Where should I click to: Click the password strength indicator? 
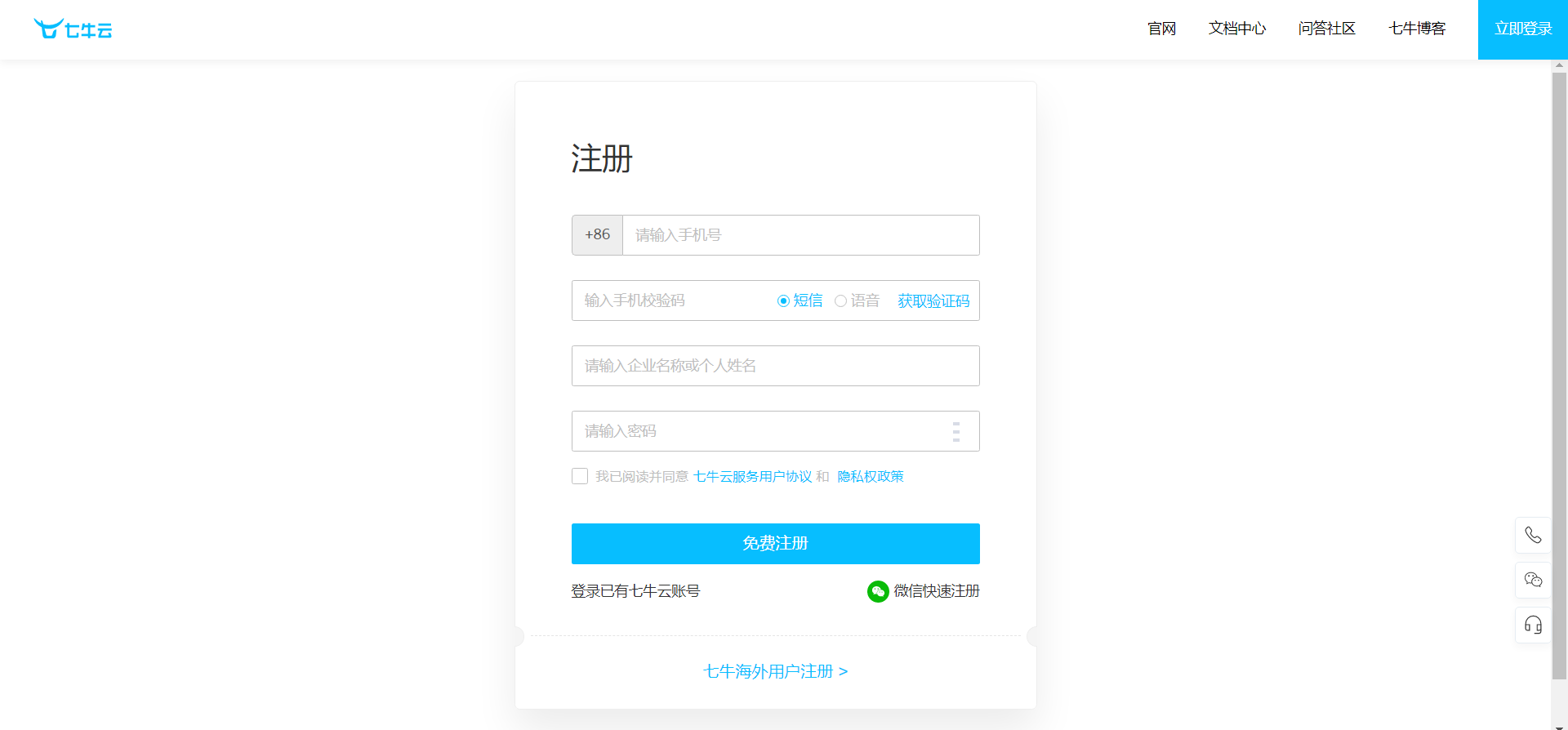tap(955, 431)
